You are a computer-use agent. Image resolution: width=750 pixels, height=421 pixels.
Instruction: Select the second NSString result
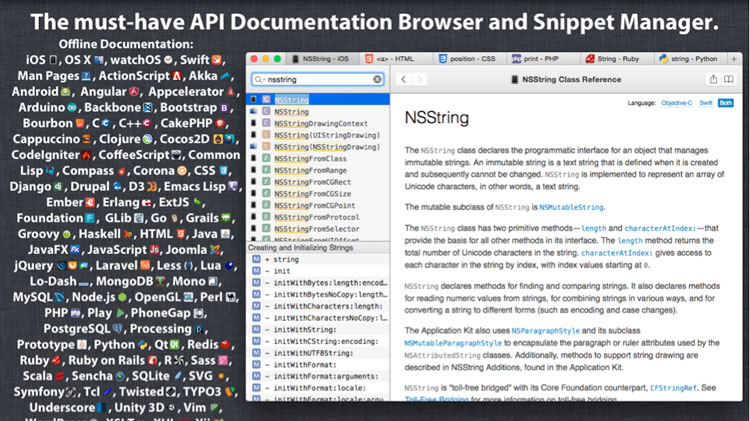(x=318, y=111)
